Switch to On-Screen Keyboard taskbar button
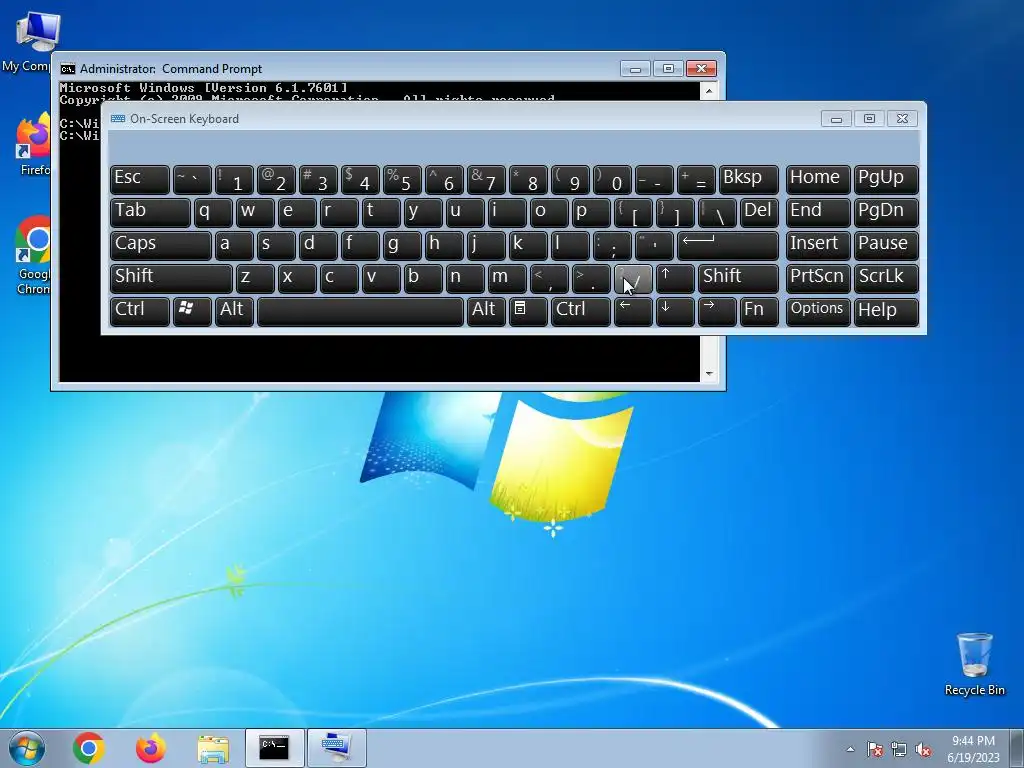Viewport: 1024px width, 768px height. pos(336,748)
